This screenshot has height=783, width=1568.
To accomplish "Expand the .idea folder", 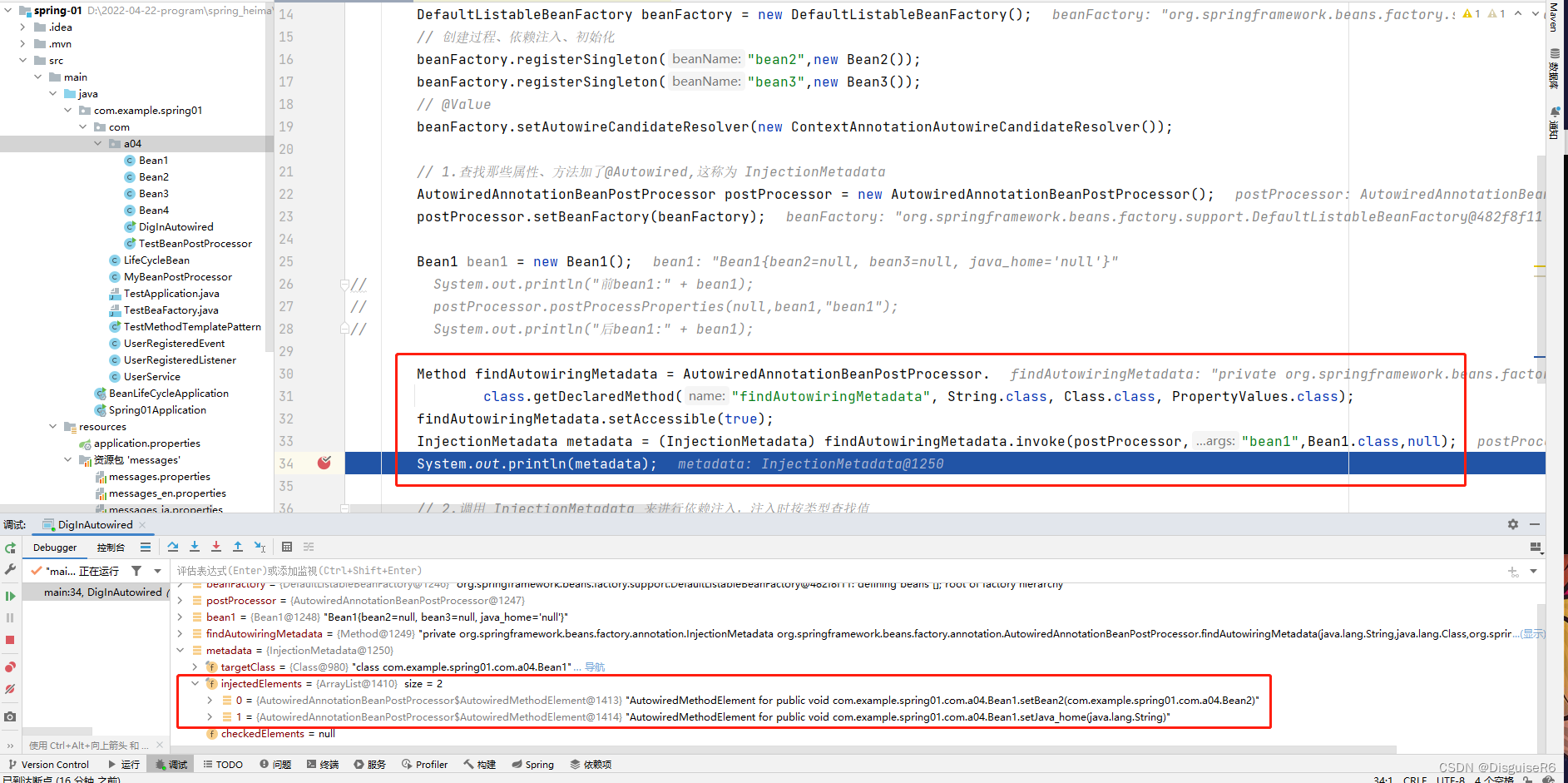I will point(22,27).
